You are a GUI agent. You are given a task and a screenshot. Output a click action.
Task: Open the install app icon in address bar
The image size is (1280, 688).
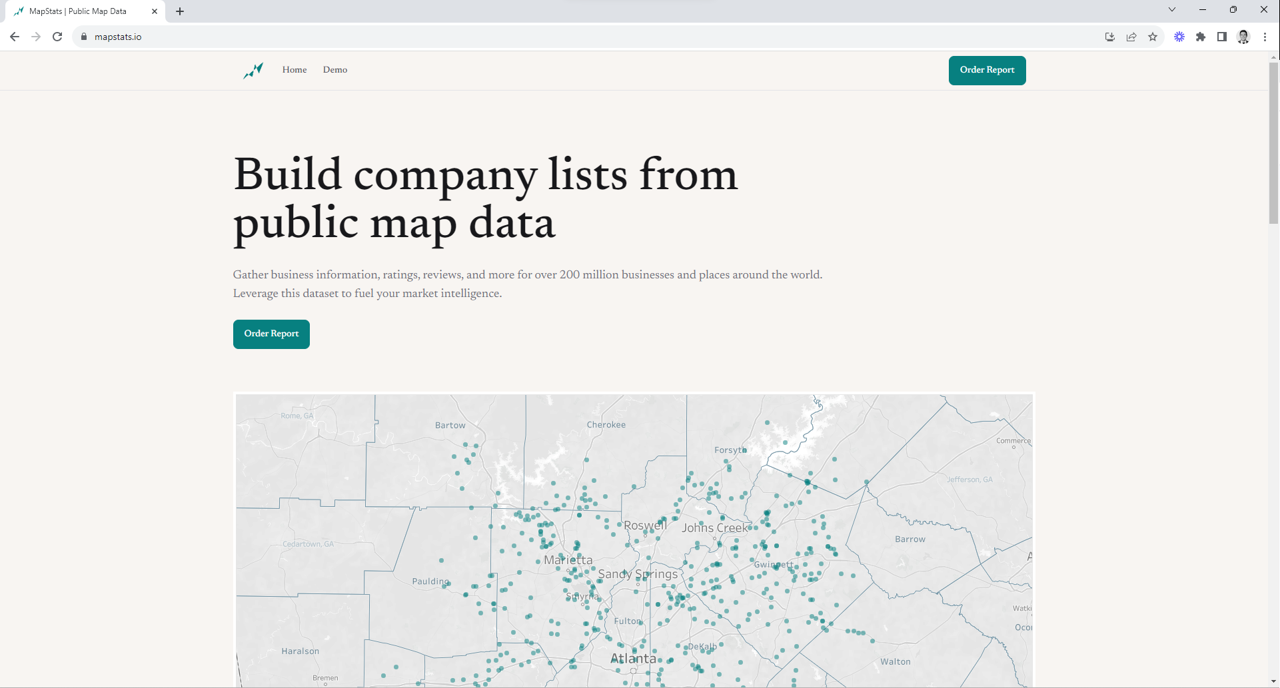1110,37
